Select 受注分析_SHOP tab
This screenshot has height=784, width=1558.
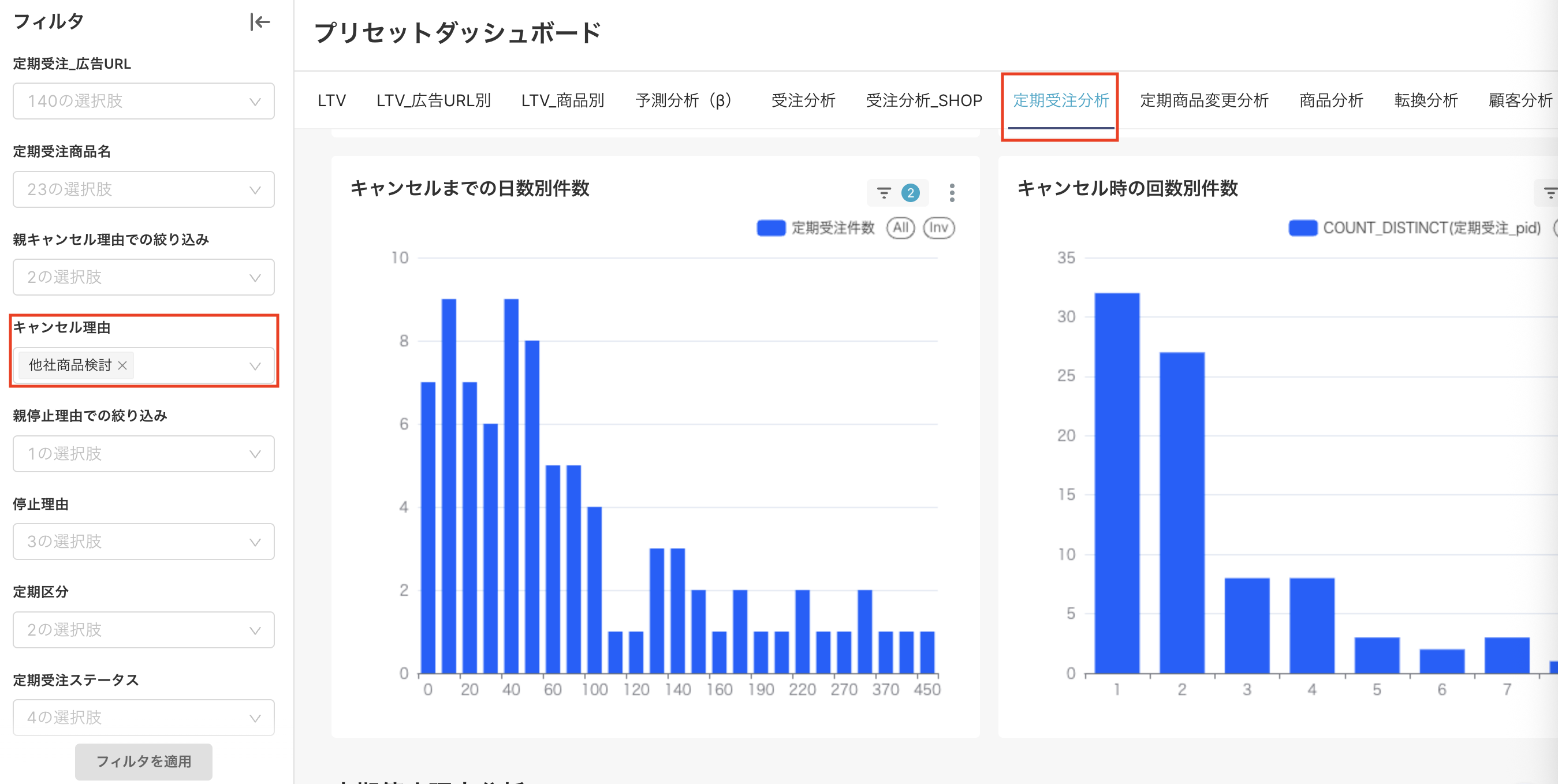click(923, 100)
